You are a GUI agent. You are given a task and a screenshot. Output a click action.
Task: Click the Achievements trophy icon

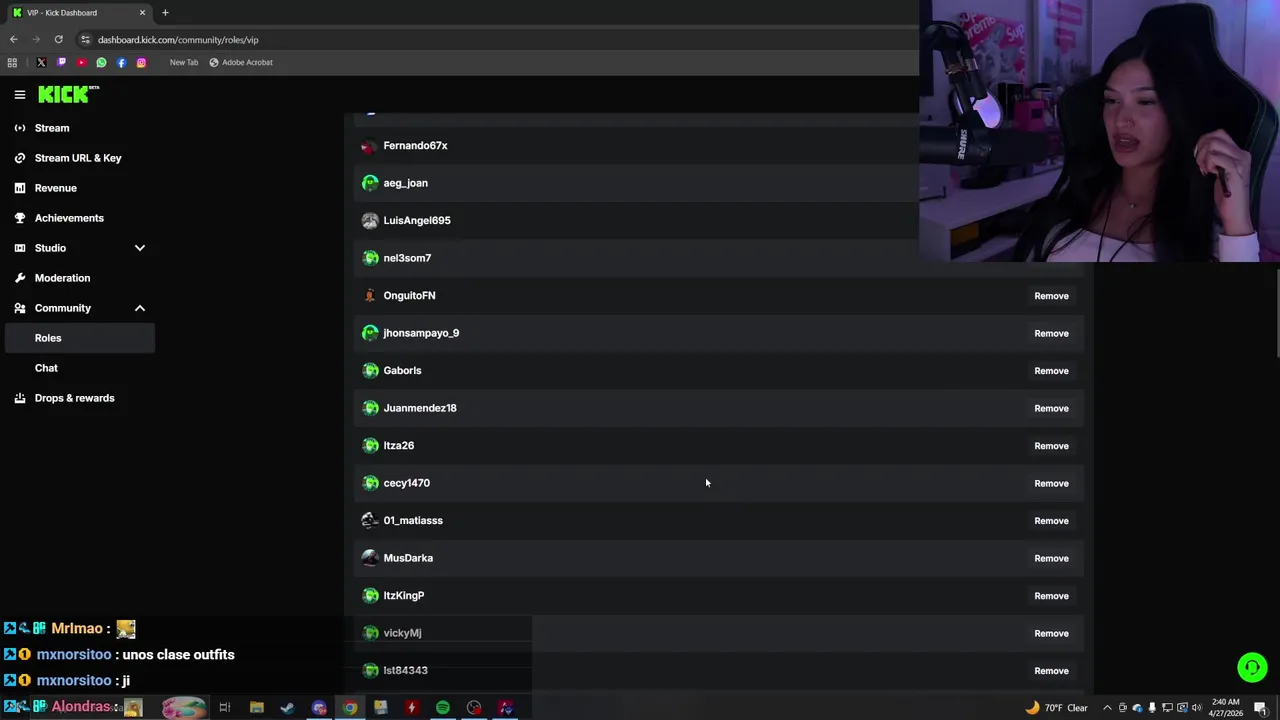19,218
